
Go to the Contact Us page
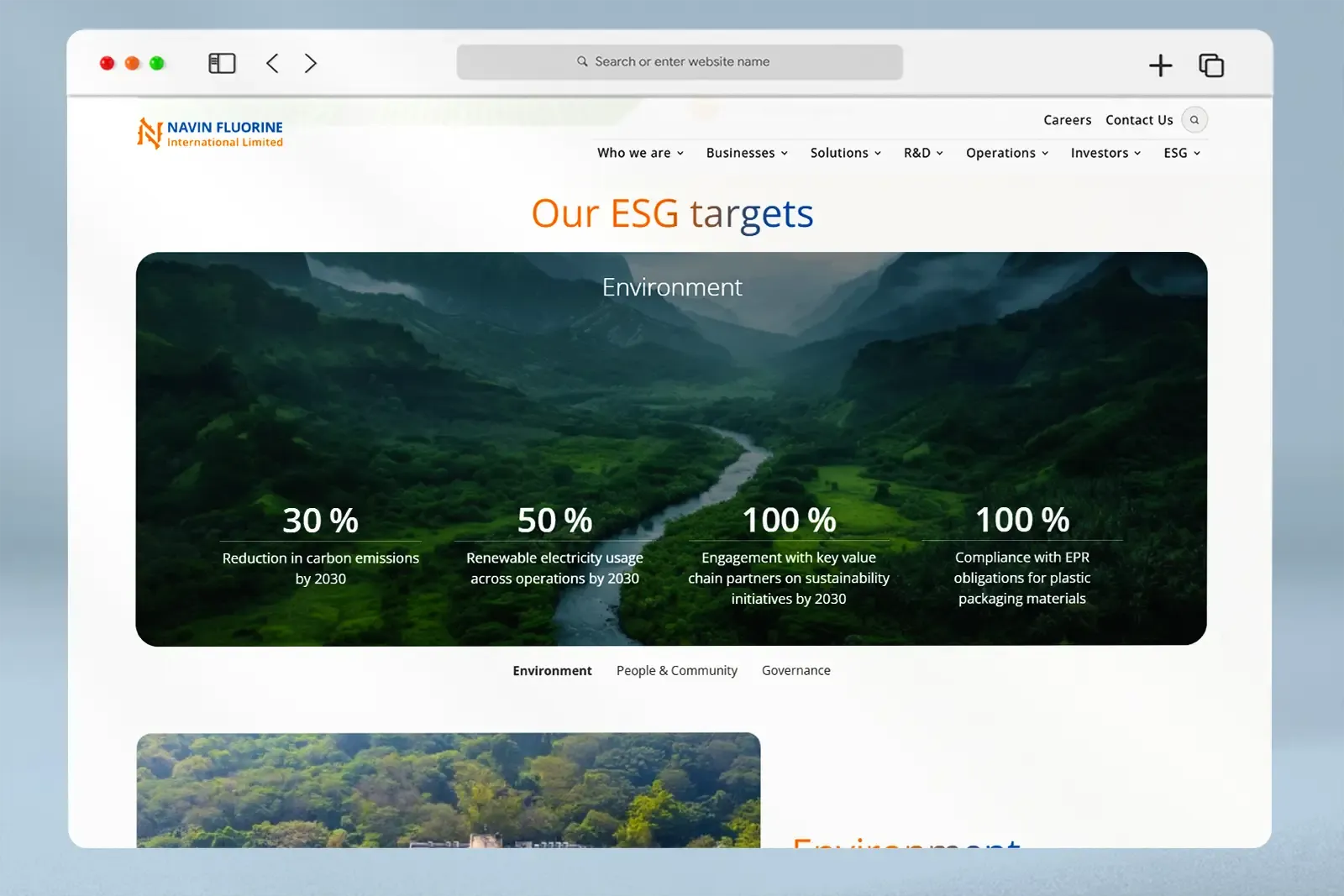pyautogui.click(x=1139, y=120)
